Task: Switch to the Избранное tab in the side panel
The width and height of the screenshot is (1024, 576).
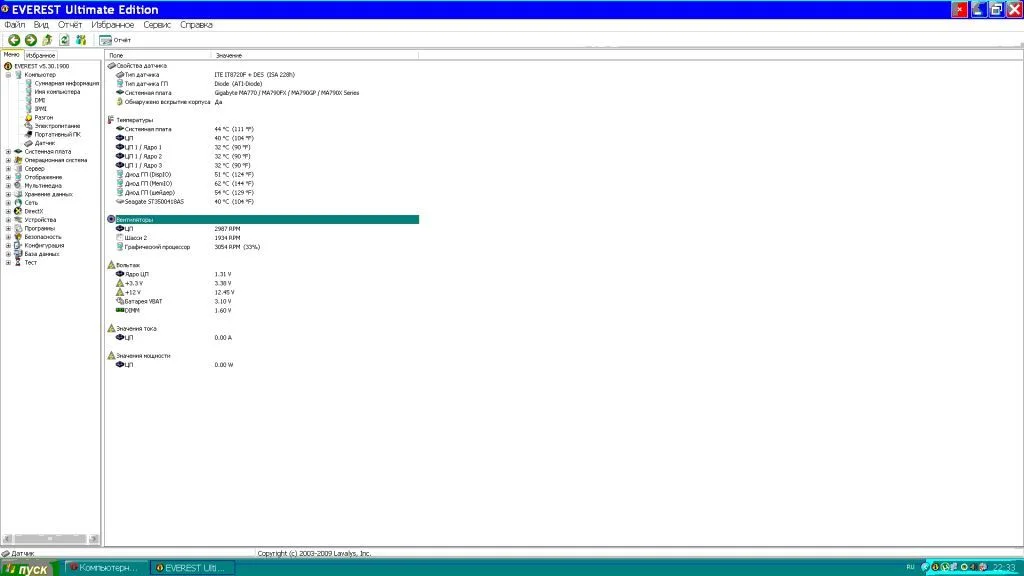Action: (40, 56)
